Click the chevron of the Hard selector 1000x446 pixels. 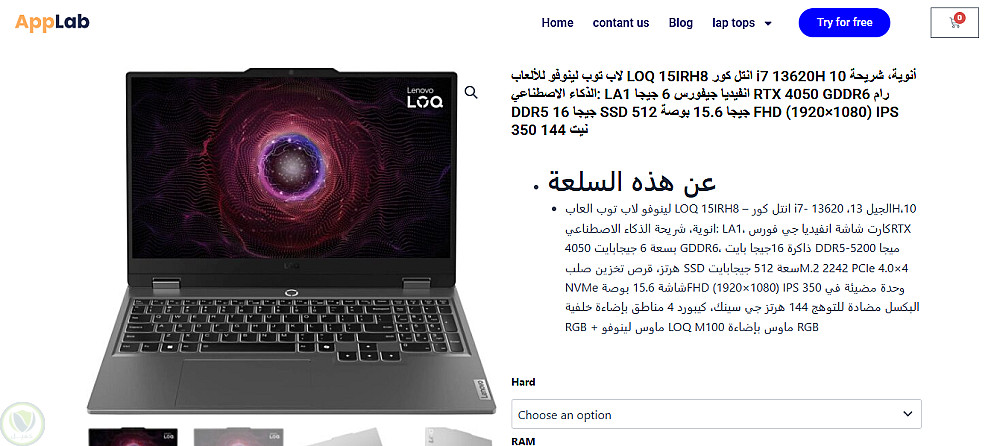point(908,414)
